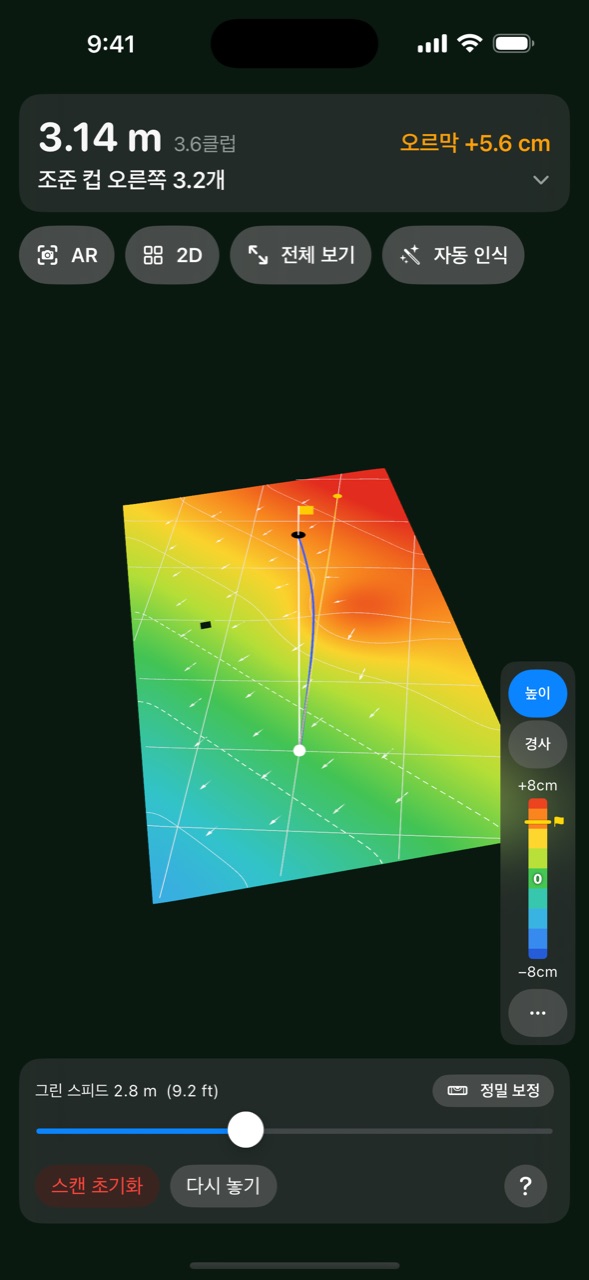589x1280 pixels.
Task: Tap the yellow flag marker on scale
Action: pyautogui.click(x=558, y=820)
